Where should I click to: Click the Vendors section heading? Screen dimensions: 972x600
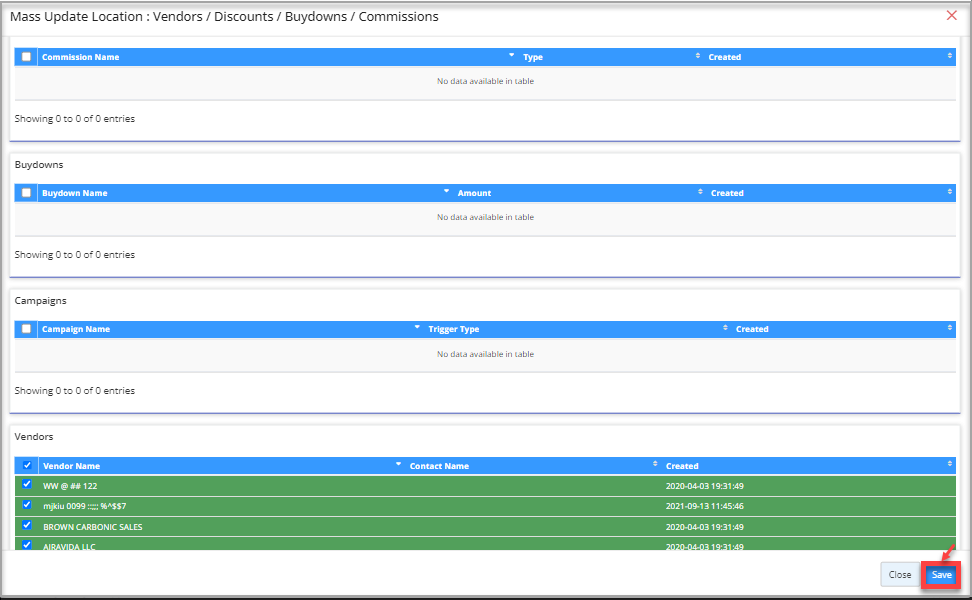[34, 437]
